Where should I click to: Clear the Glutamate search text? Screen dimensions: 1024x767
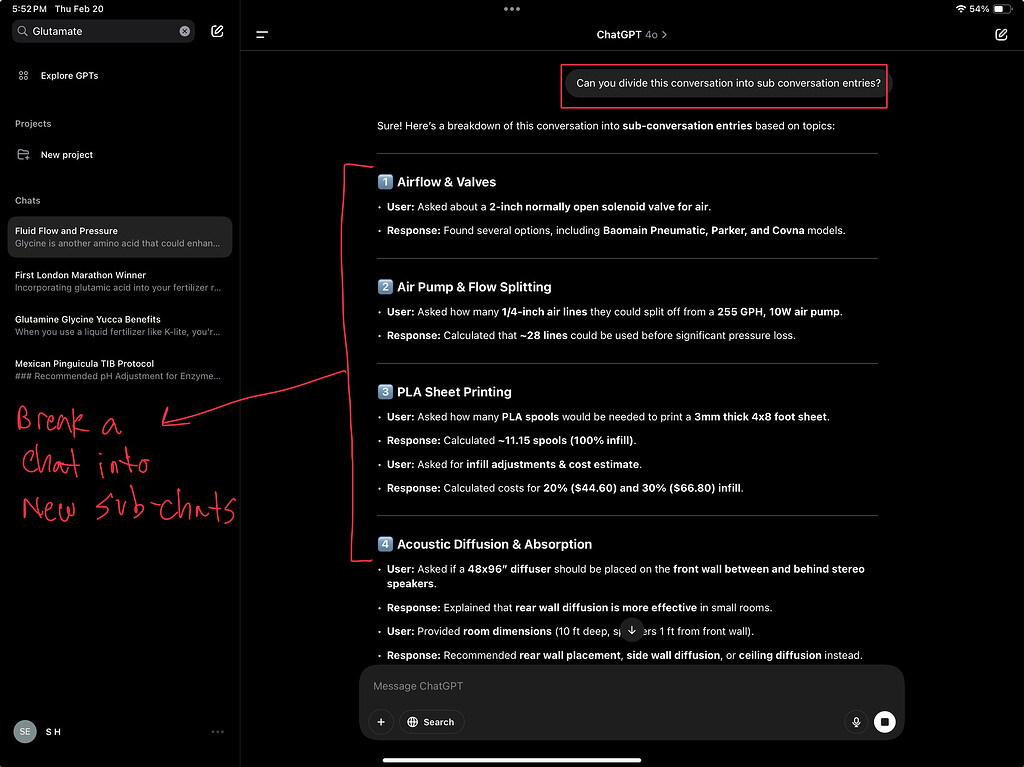(x=184, y=31)
